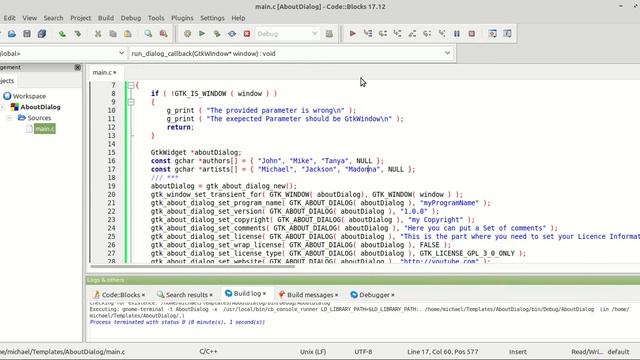The image size is (640, 360).
Task: Click the Cut scissors icon
Action: 98,34
